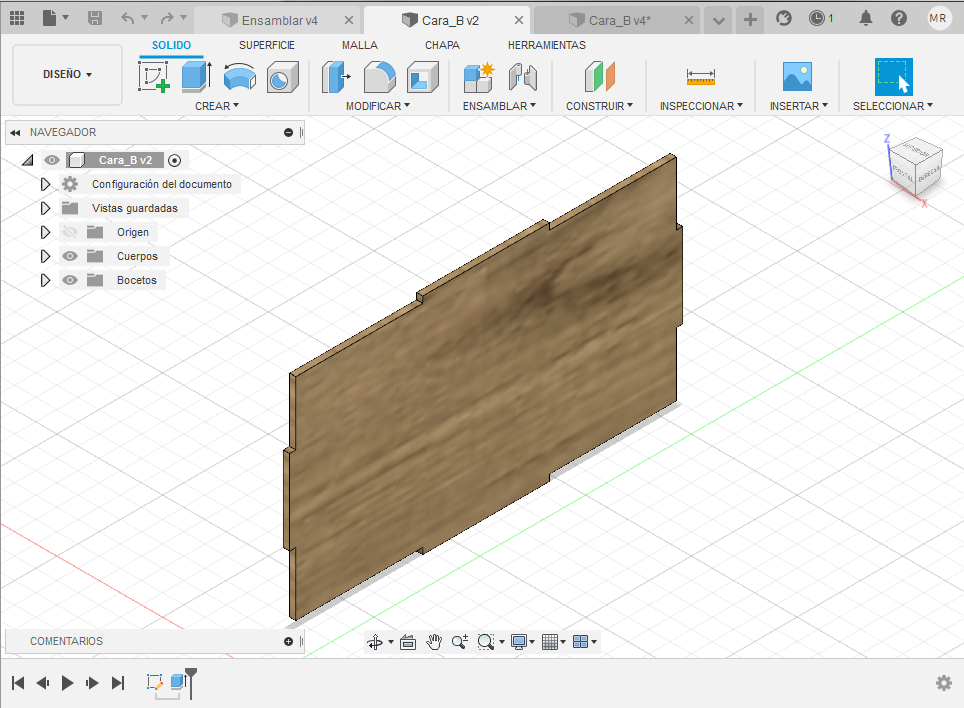
Task: Open the Construir dropdown menu
Action: pos(599,106)
